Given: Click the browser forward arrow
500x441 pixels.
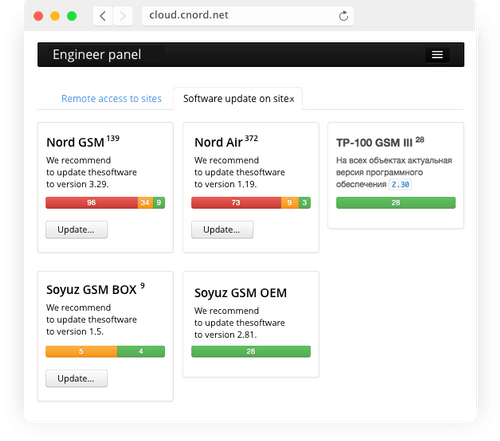Looking at the screenshot, I should tap(123, 16).
